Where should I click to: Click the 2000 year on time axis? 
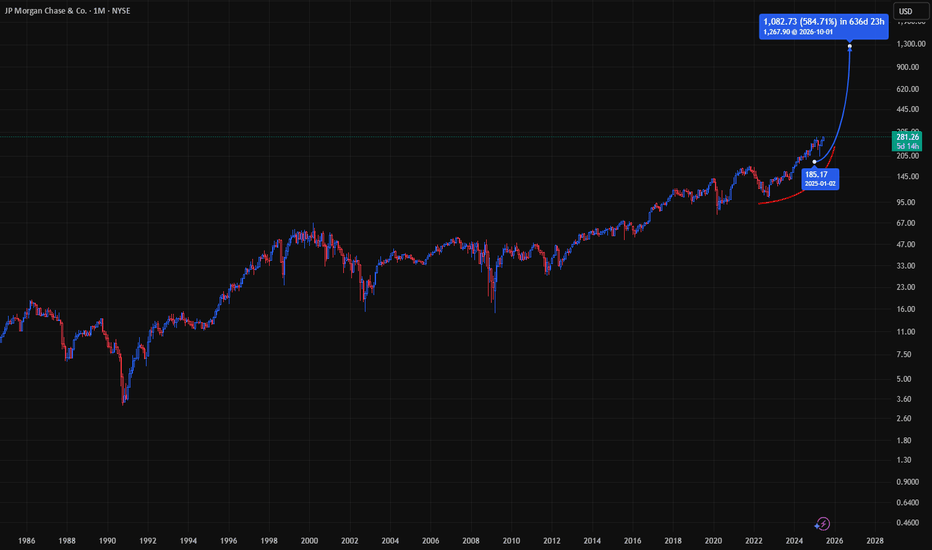(x=309, y=541)
